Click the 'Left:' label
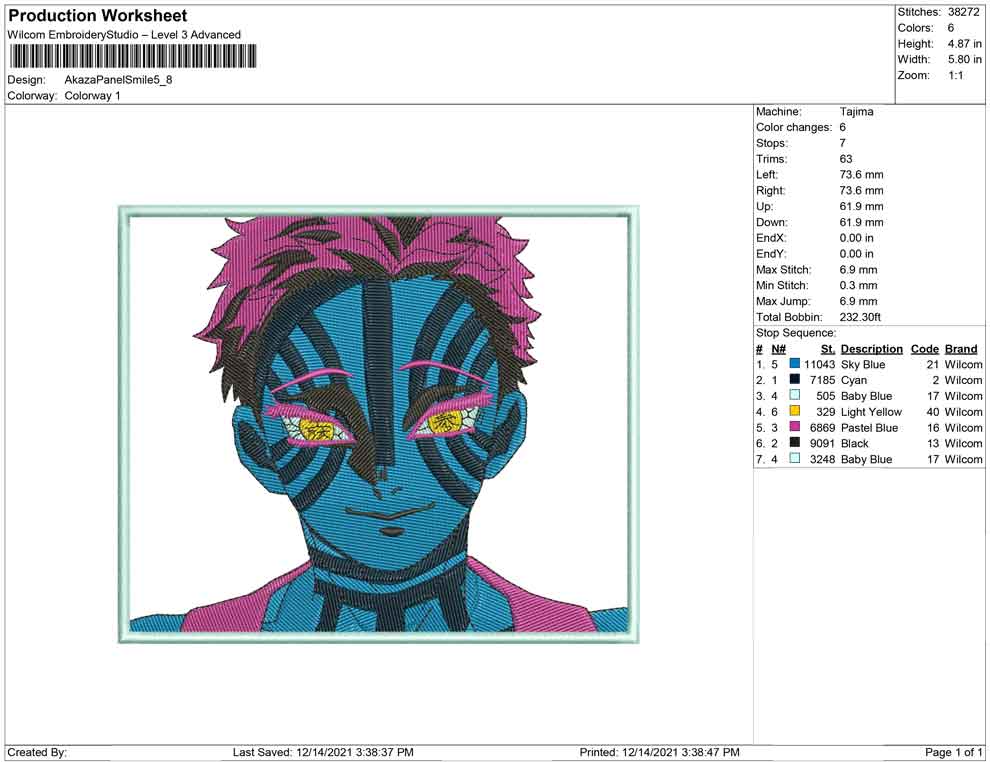Screen dimensions: 990x762 (767, 175)
